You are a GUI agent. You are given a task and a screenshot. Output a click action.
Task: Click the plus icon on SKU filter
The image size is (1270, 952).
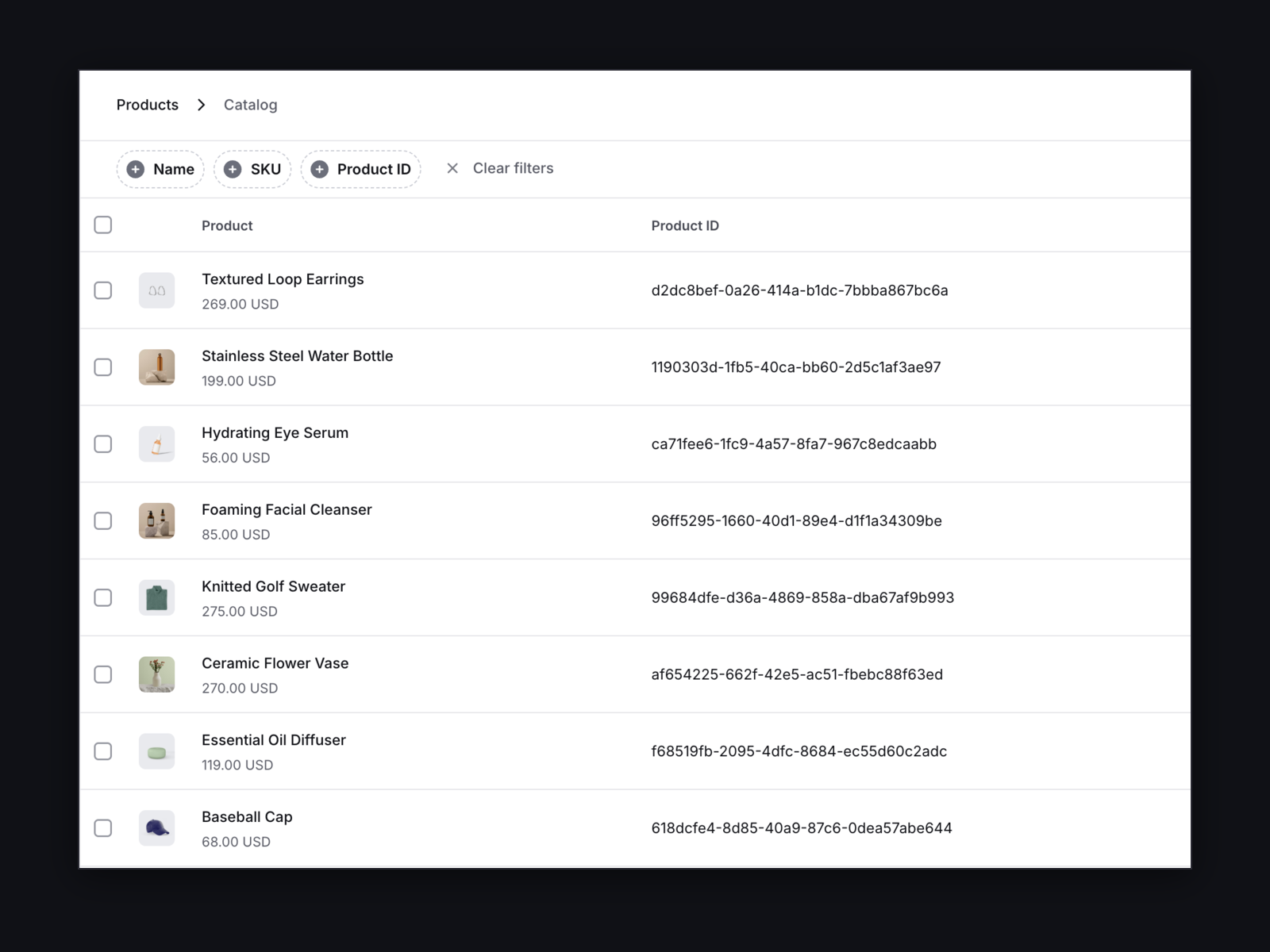233,169
